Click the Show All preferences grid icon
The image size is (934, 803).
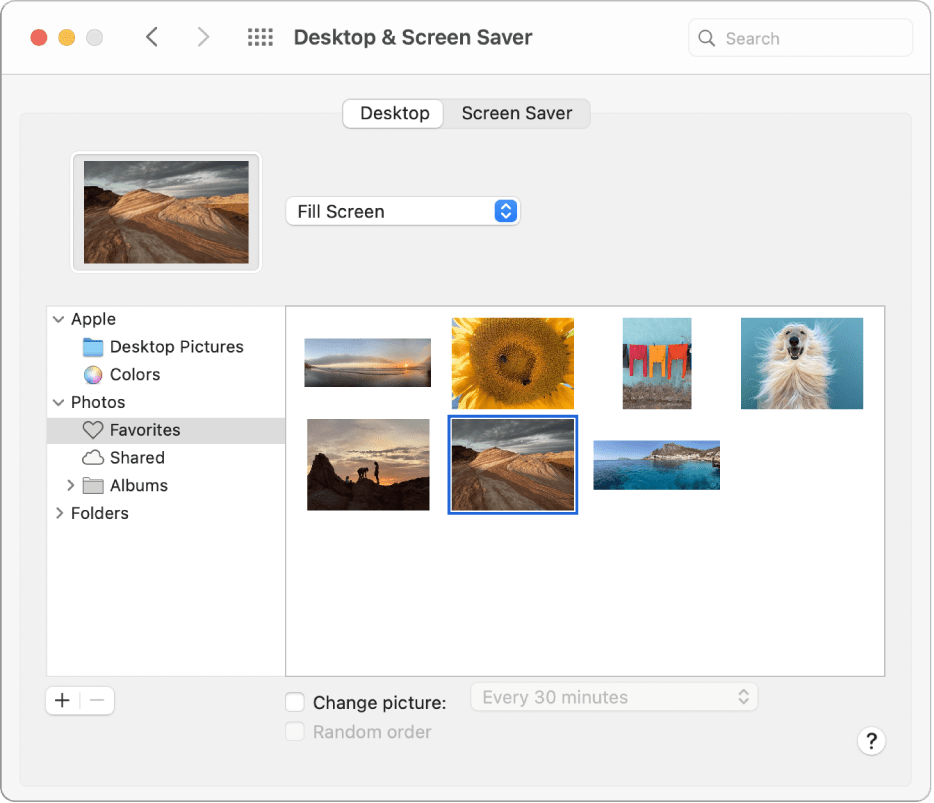coord(260,37)
